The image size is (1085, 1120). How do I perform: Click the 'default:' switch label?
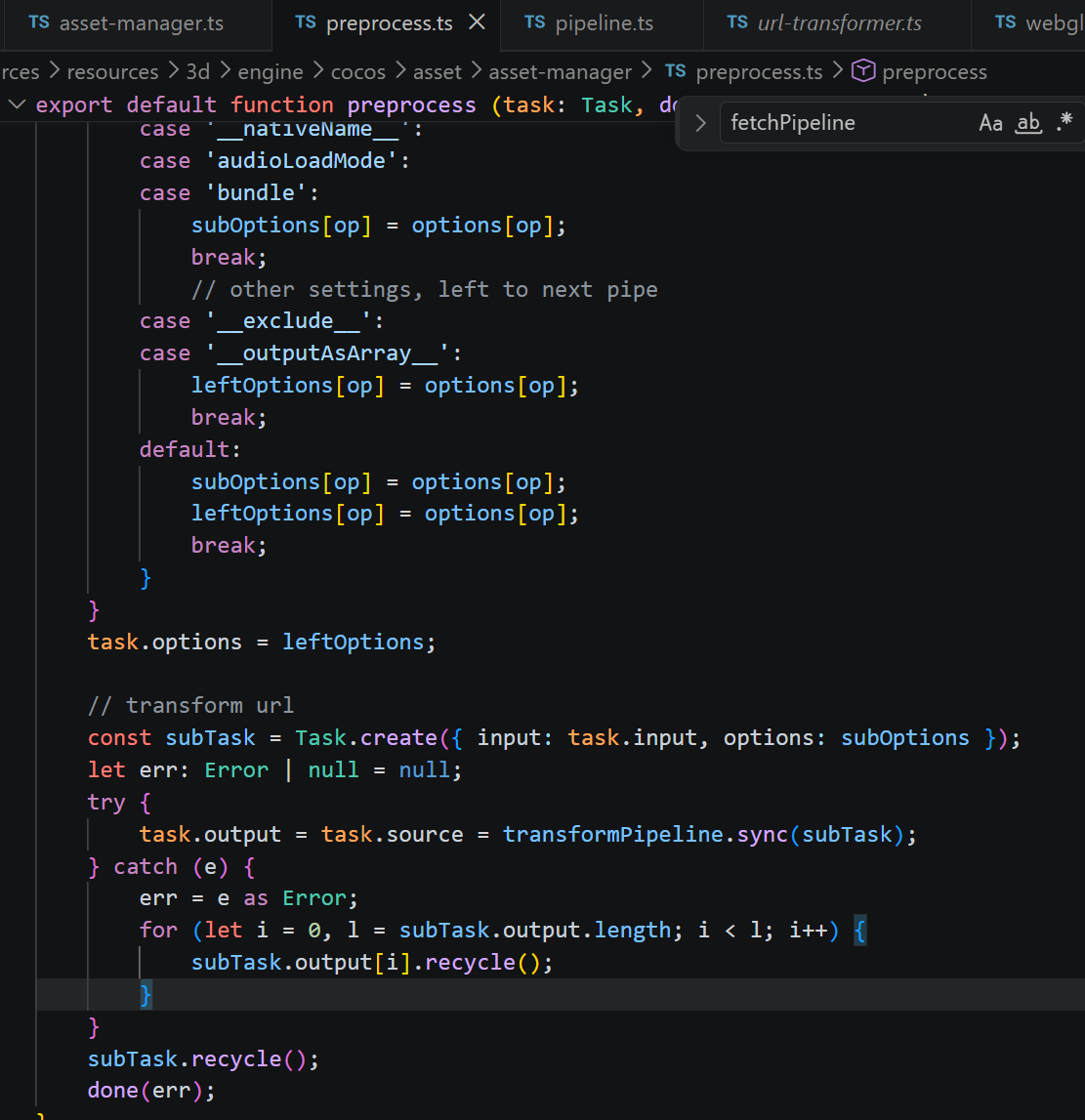(x=190, y=449)
